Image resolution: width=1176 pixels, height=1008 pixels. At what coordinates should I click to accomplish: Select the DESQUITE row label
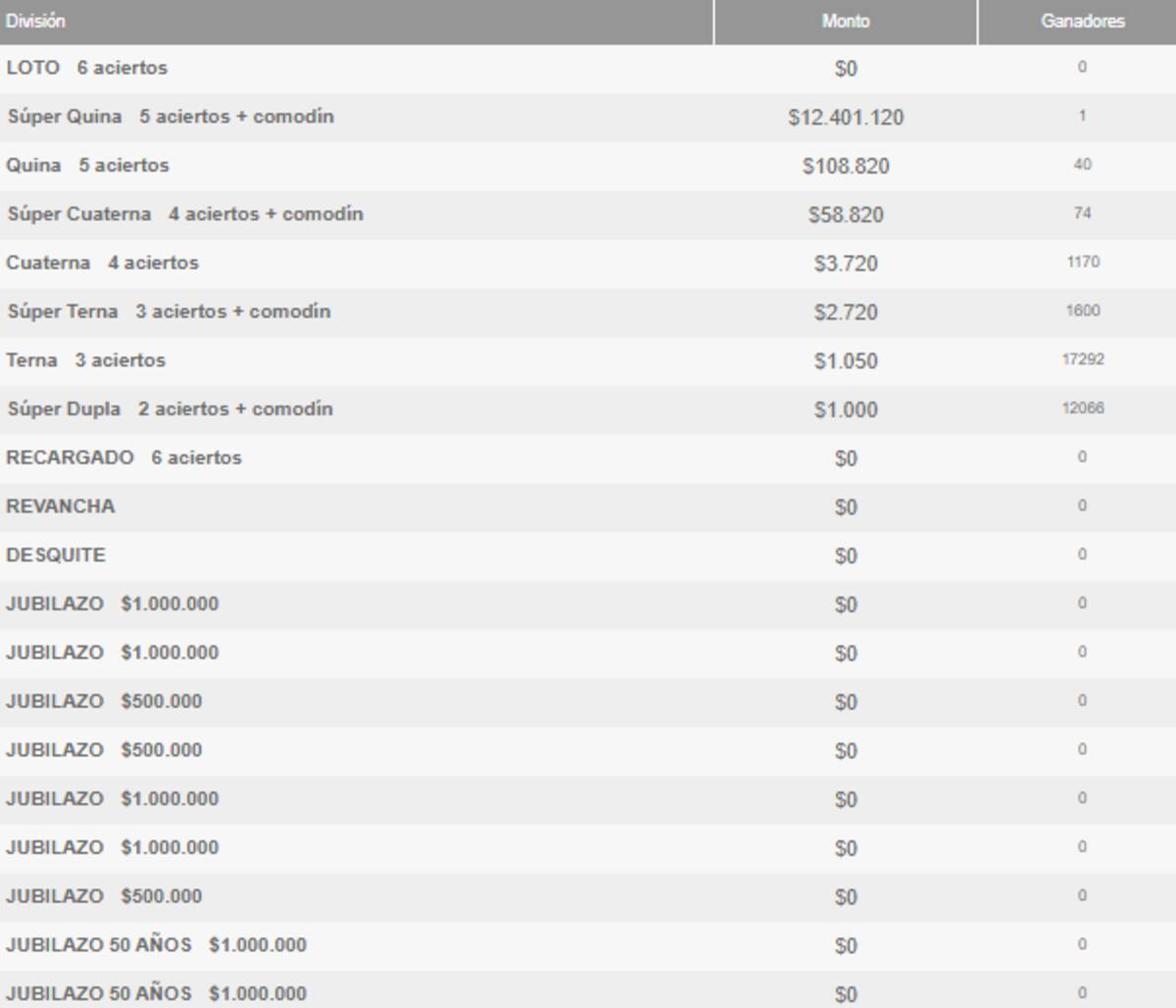click(55, 555)
